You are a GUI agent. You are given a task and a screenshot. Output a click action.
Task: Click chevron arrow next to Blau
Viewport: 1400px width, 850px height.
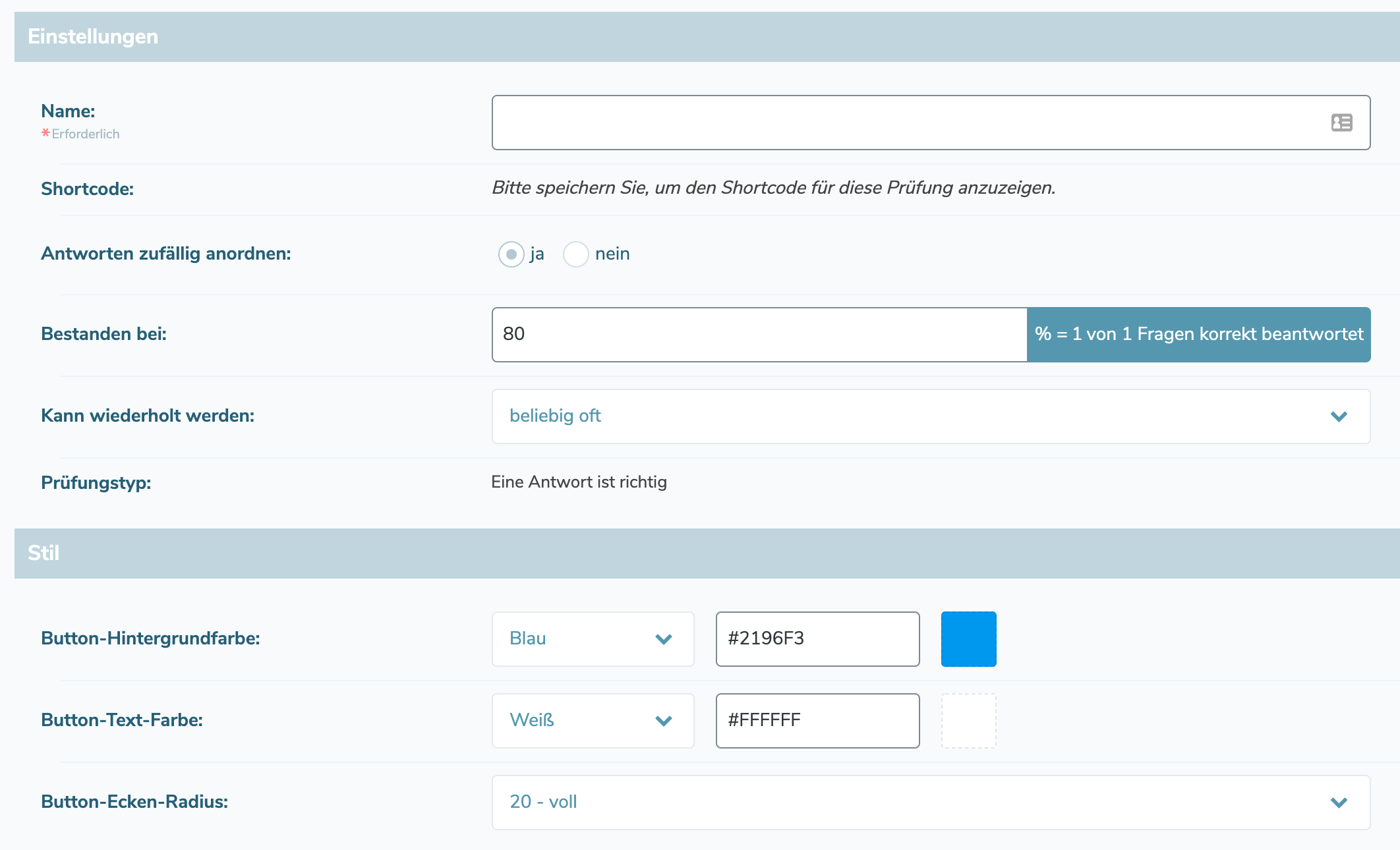click(x=664, y=639)
